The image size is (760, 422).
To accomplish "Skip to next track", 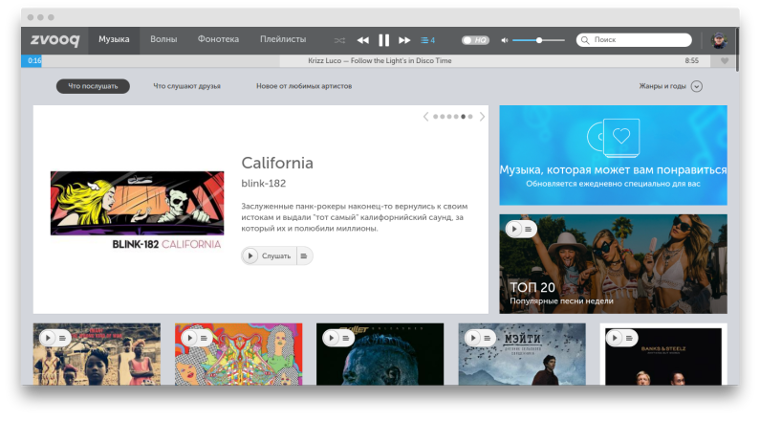I will [x=404, y=40].
